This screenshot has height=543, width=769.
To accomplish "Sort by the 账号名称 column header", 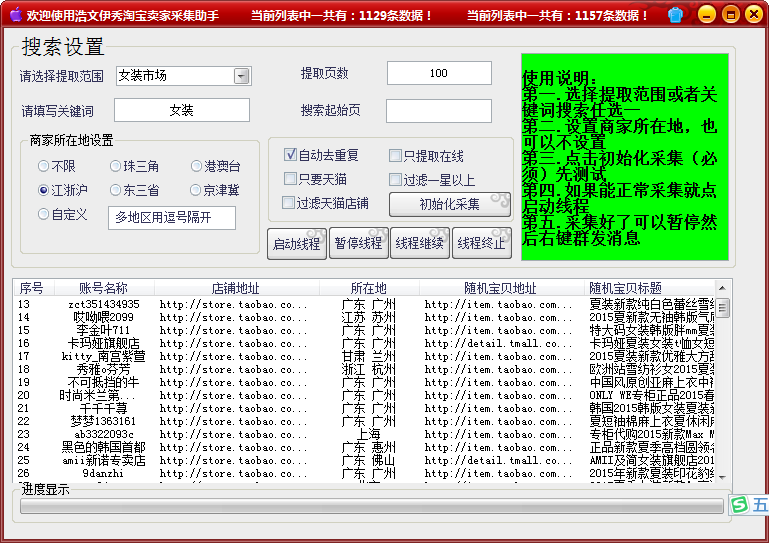I will [x=104, y=288].
